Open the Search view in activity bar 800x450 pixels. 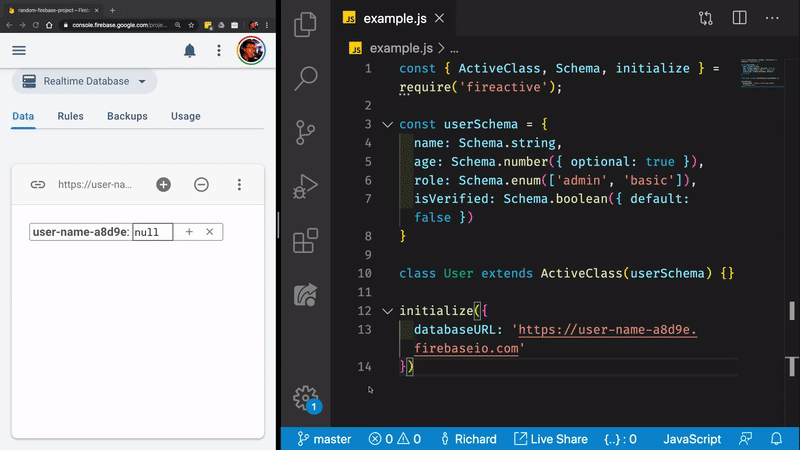point(305,77)
